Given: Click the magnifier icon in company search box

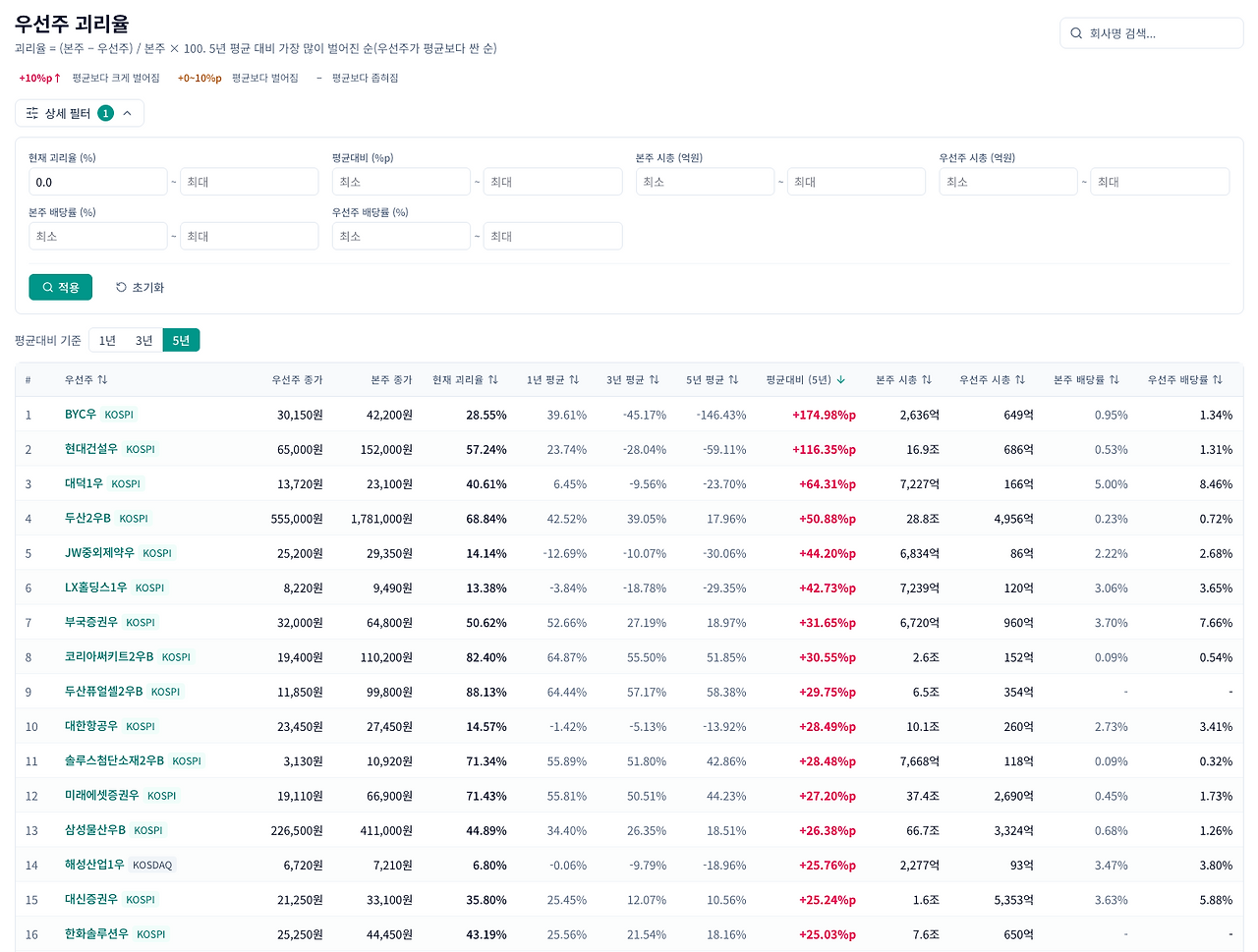Looking at the screenshot, I should (1076, 33).
